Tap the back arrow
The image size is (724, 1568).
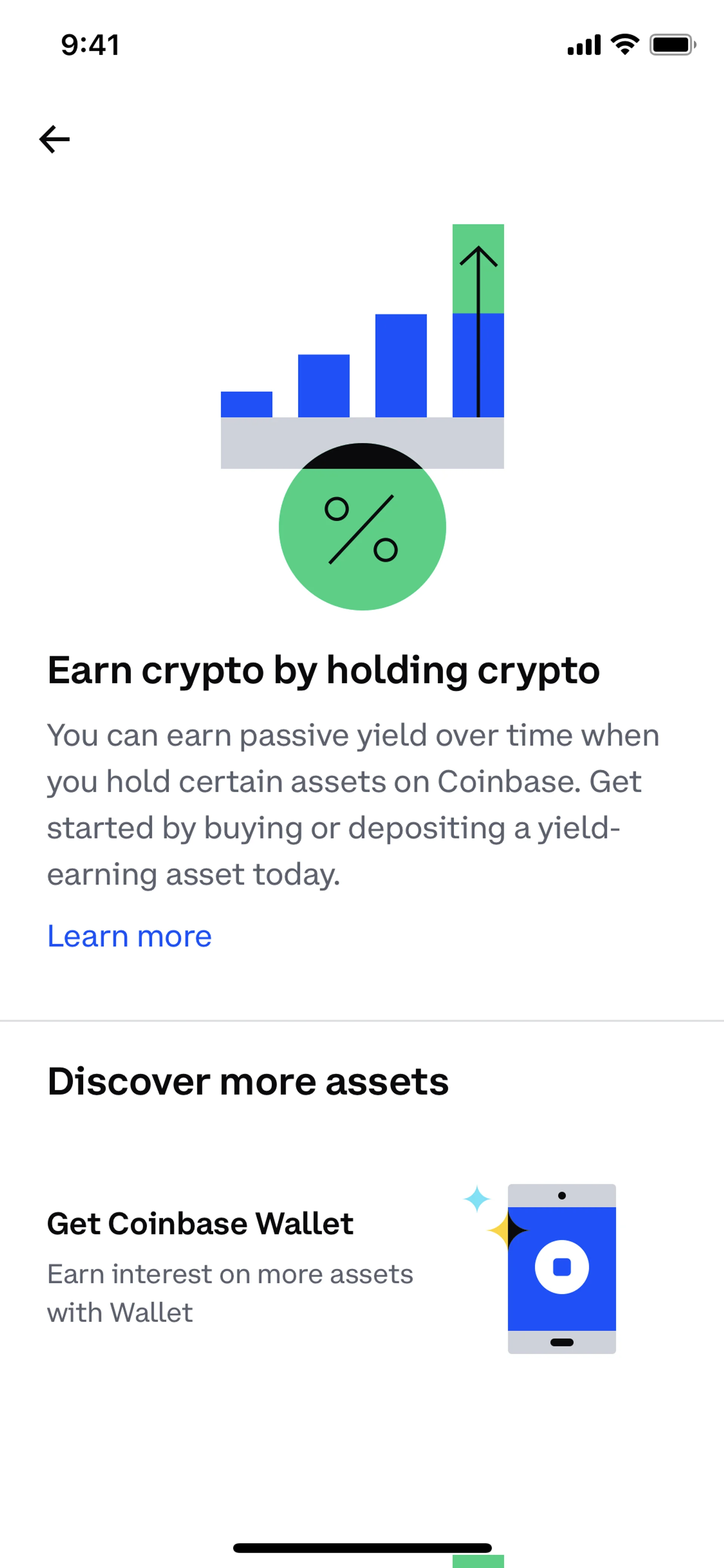(x=55, y=140)
